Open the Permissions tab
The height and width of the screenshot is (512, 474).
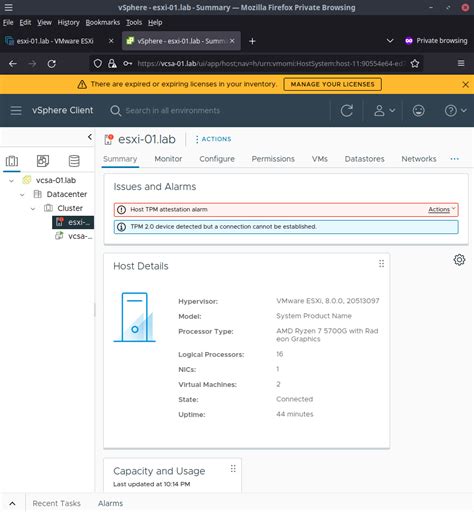273,159
